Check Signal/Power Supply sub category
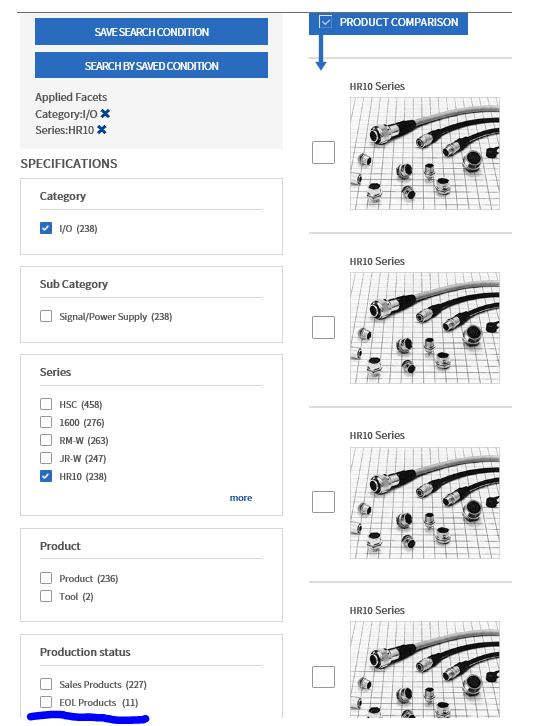This screenshot has height=726, width=550. pos(46,316)
